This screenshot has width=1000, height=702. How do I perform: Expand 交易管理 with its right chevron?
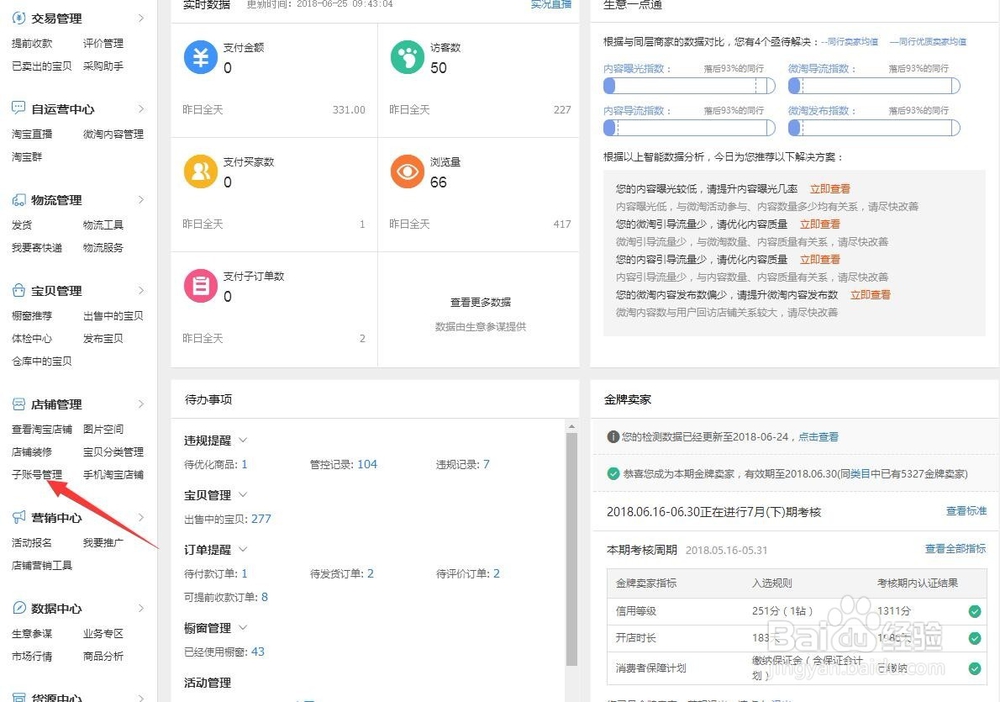[x=141, y=18]
